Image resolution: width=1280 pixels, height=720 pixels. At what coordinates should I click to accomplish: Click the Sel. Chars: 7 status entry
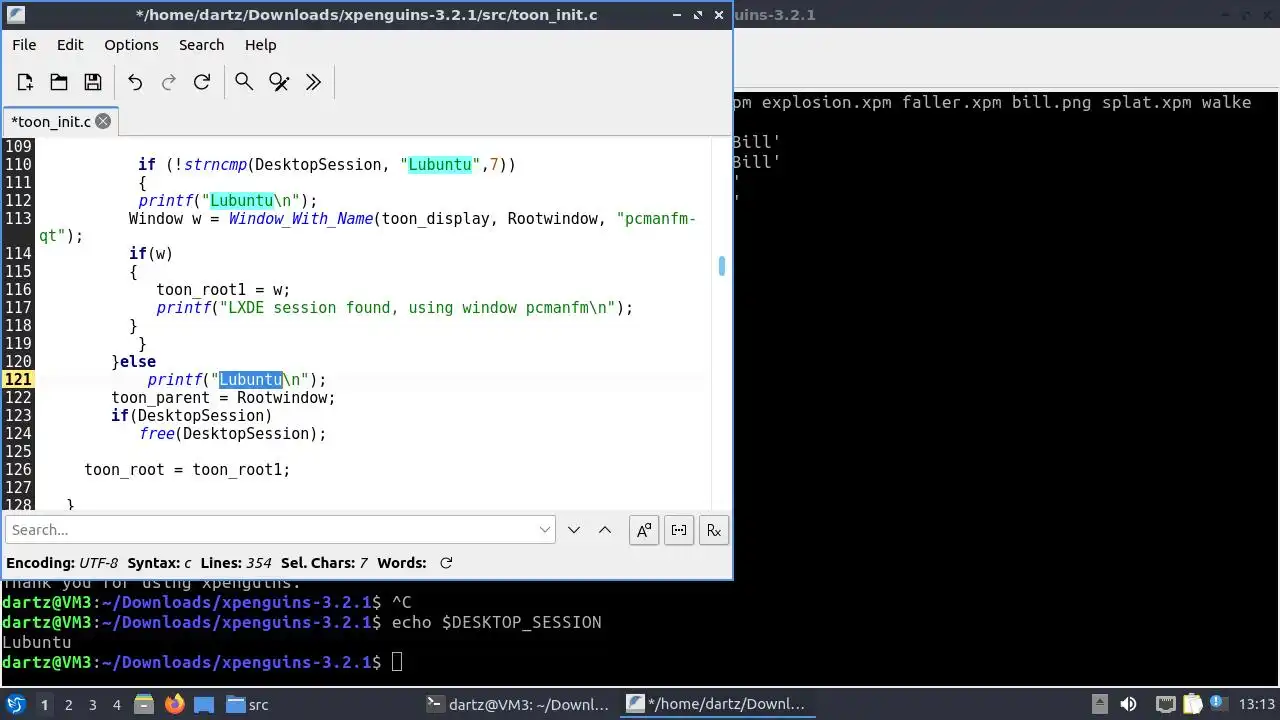tap(324, 563)
